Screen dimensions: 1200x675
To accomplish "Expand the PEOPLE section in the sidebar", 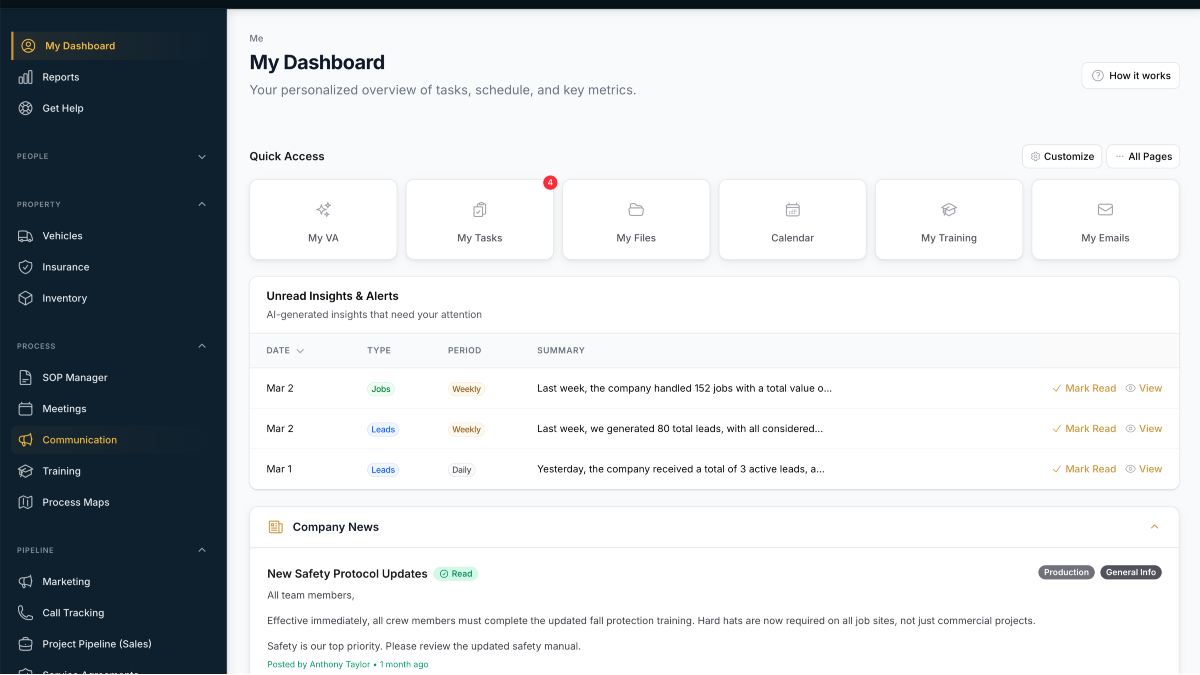I will tap(201, 156).
